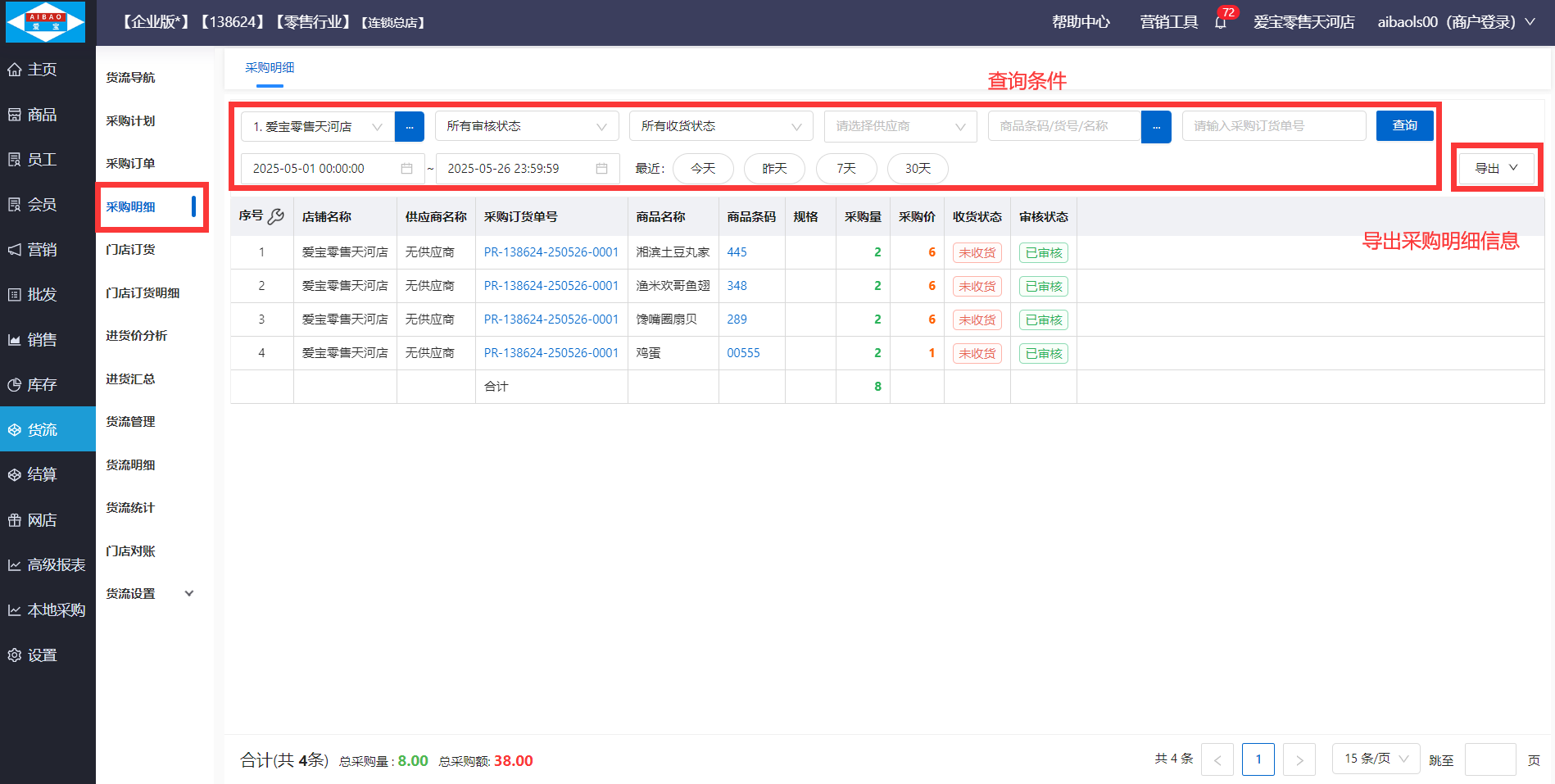Open 销售 module in sidebar

tap(48, 340)
